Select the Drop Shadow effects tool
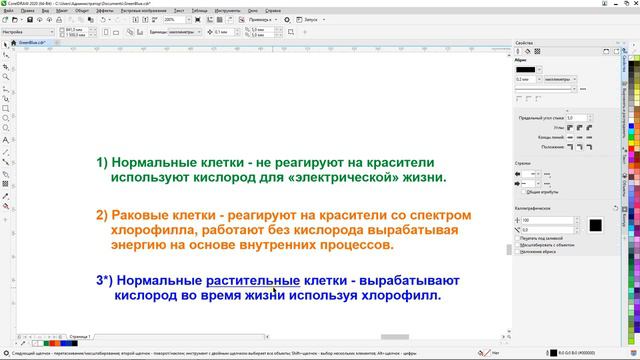 tap(5, 174)
